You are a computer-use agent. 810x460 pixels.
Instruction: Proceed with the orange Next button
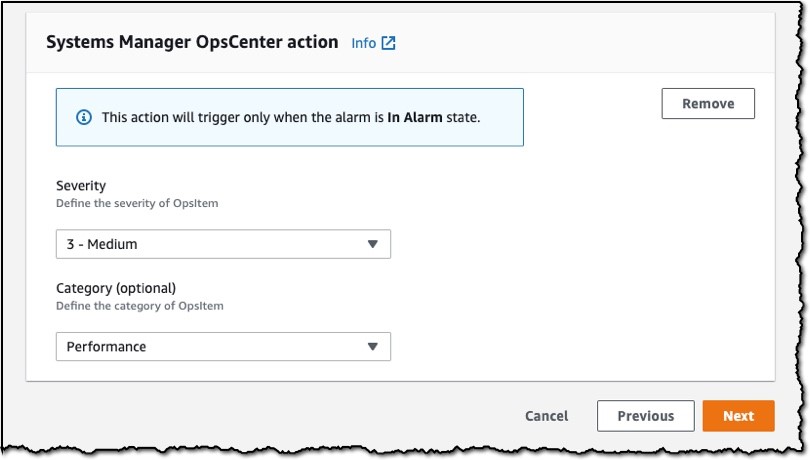(738, 416)
